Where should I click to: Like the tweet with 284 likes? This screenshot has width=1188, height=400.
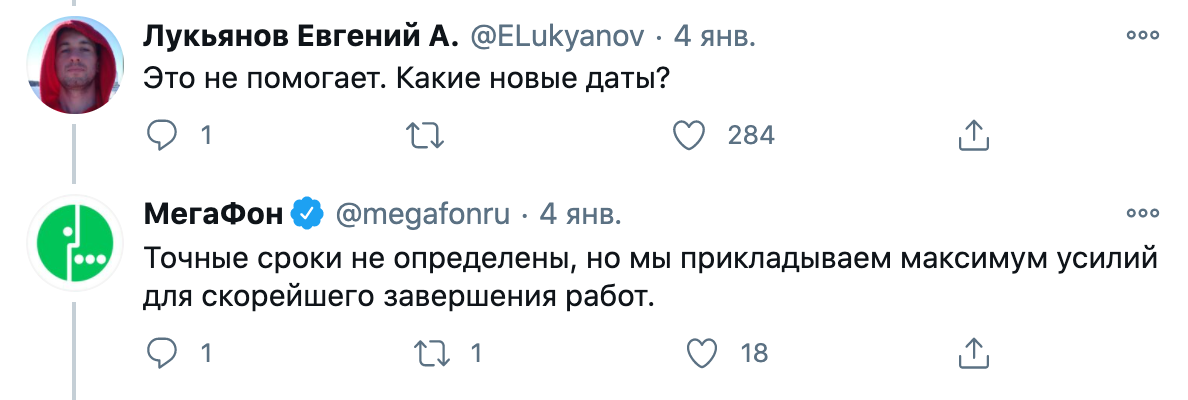click(690, 135)
